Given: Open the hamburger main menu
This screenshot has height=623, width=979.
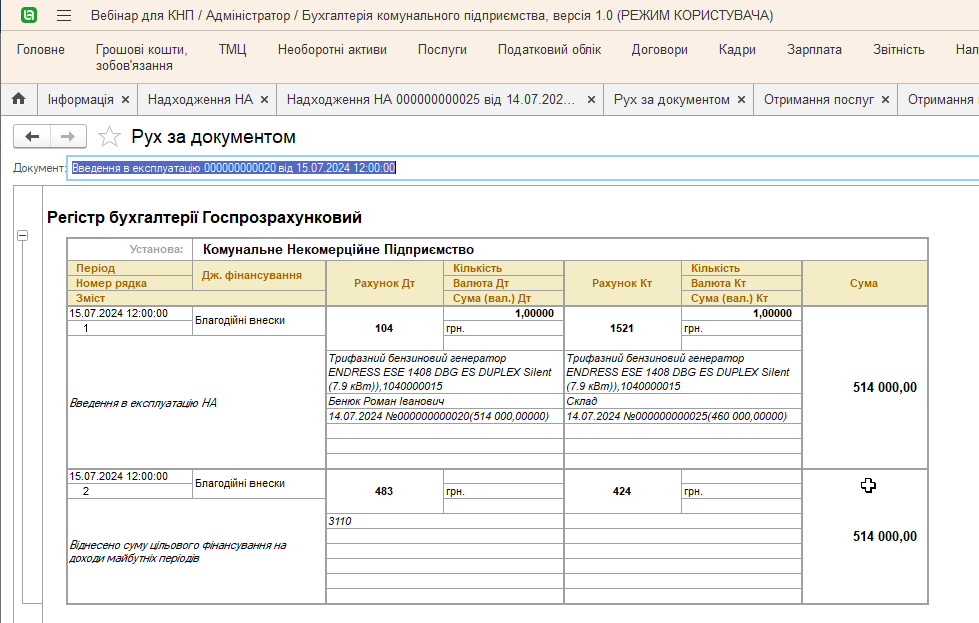Looking at the screenshot, I should tap(64, 16).
